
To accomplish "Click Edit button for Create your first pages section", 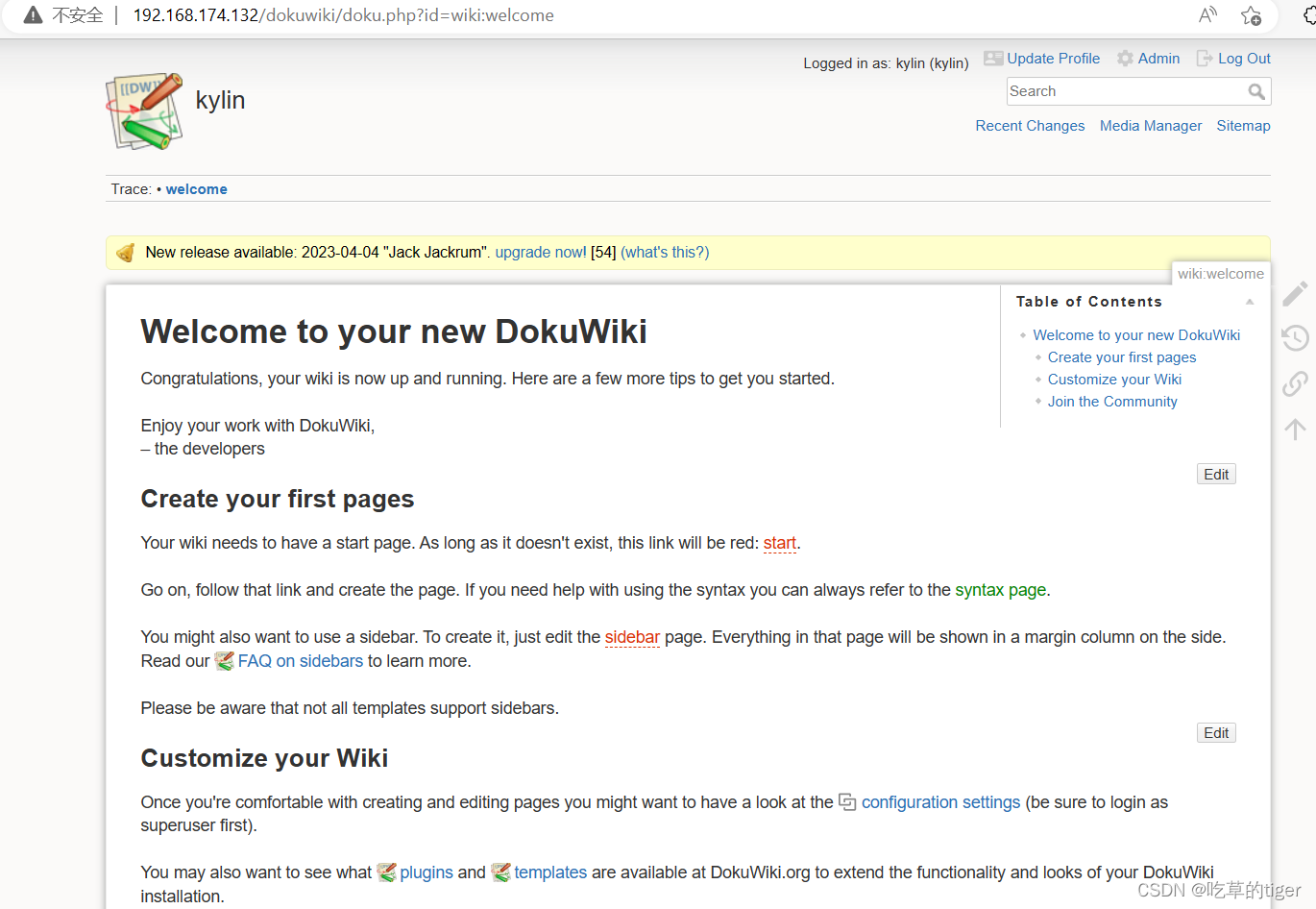I will [1216, 733].
